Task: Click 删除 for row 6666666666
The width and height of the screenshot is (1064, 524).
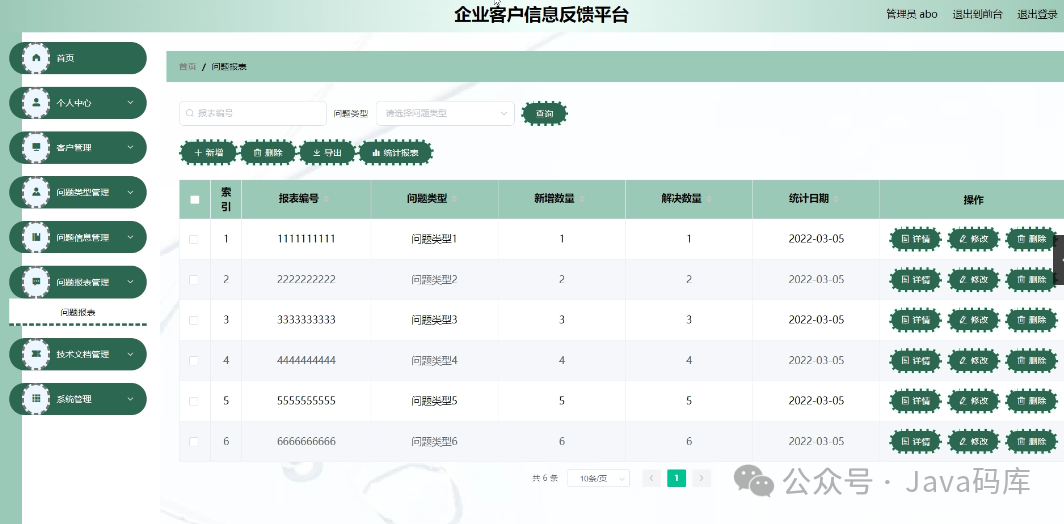Action: click(x=1031, y=441)
